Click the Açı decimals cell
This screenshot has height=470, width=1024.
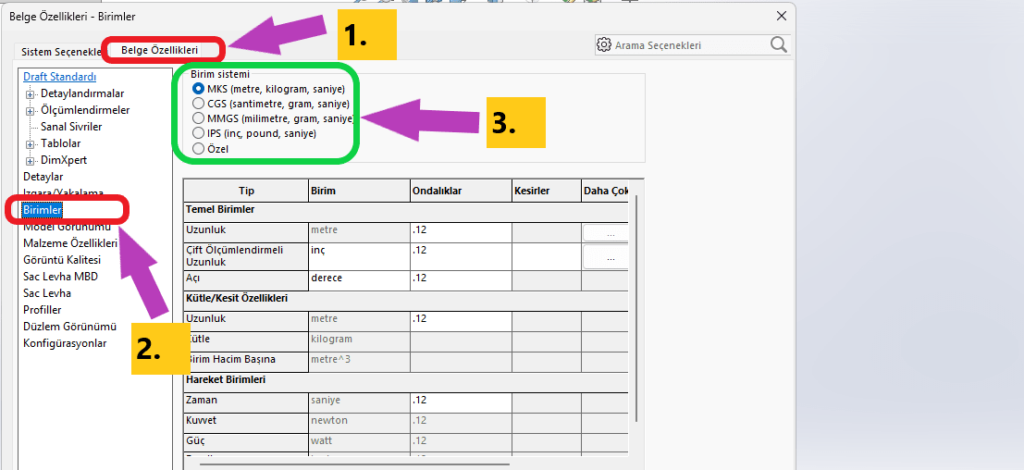[459, 278]
